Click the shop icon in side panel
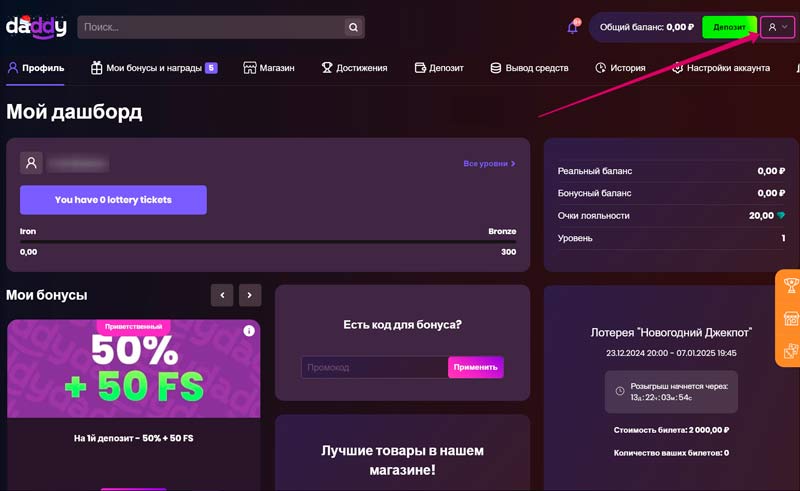Screen dimensions: 800x491 click(x=791, y=318)
